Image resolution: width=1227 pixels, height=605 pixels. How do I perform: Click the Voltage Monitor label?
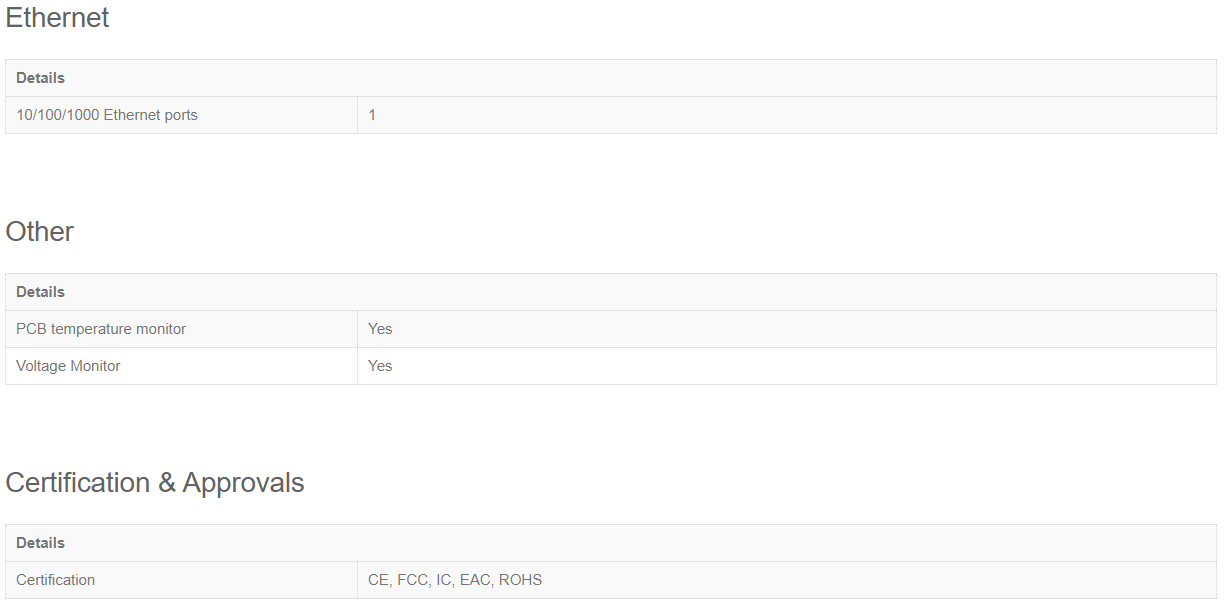68,366
